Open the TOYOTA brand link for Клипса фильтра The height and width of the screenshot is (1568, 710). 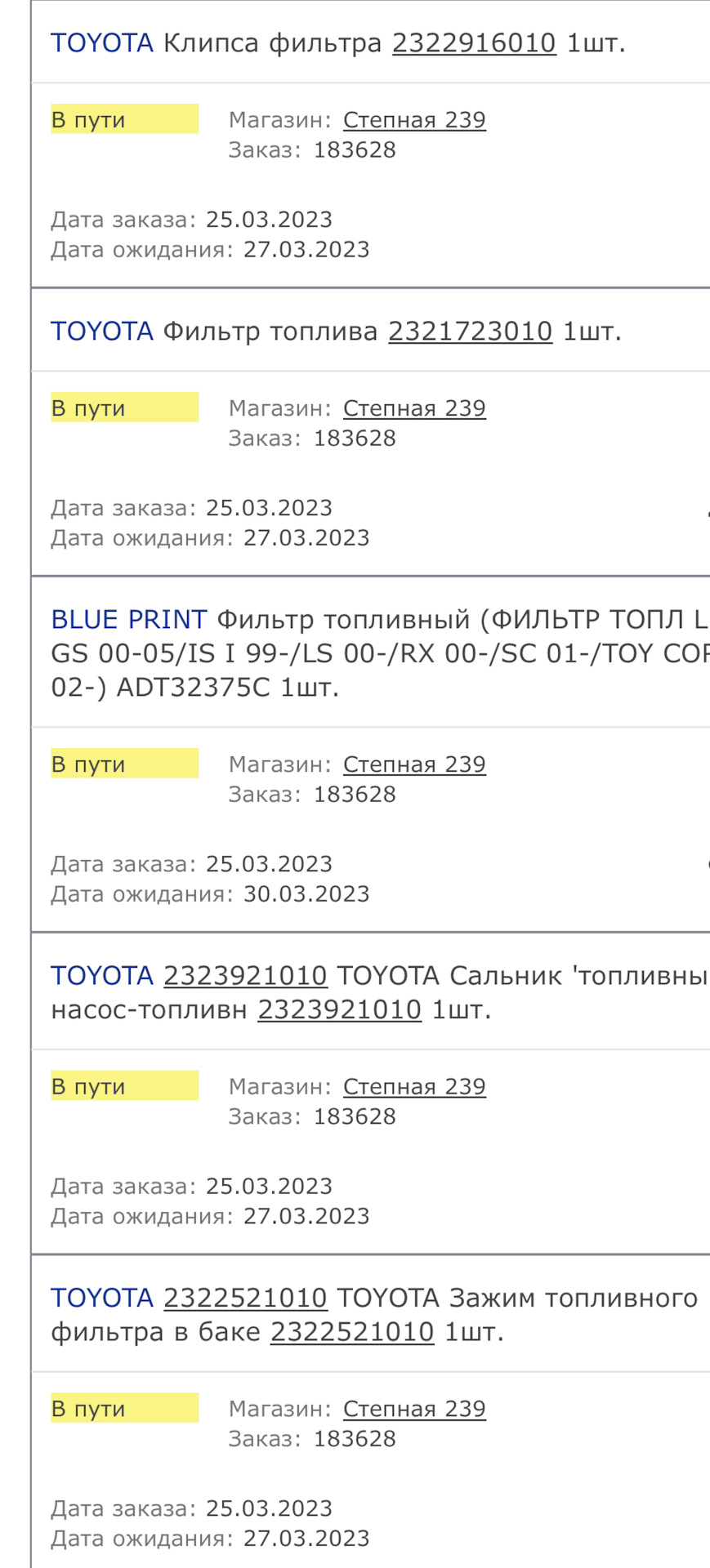[x=101, y=42]
